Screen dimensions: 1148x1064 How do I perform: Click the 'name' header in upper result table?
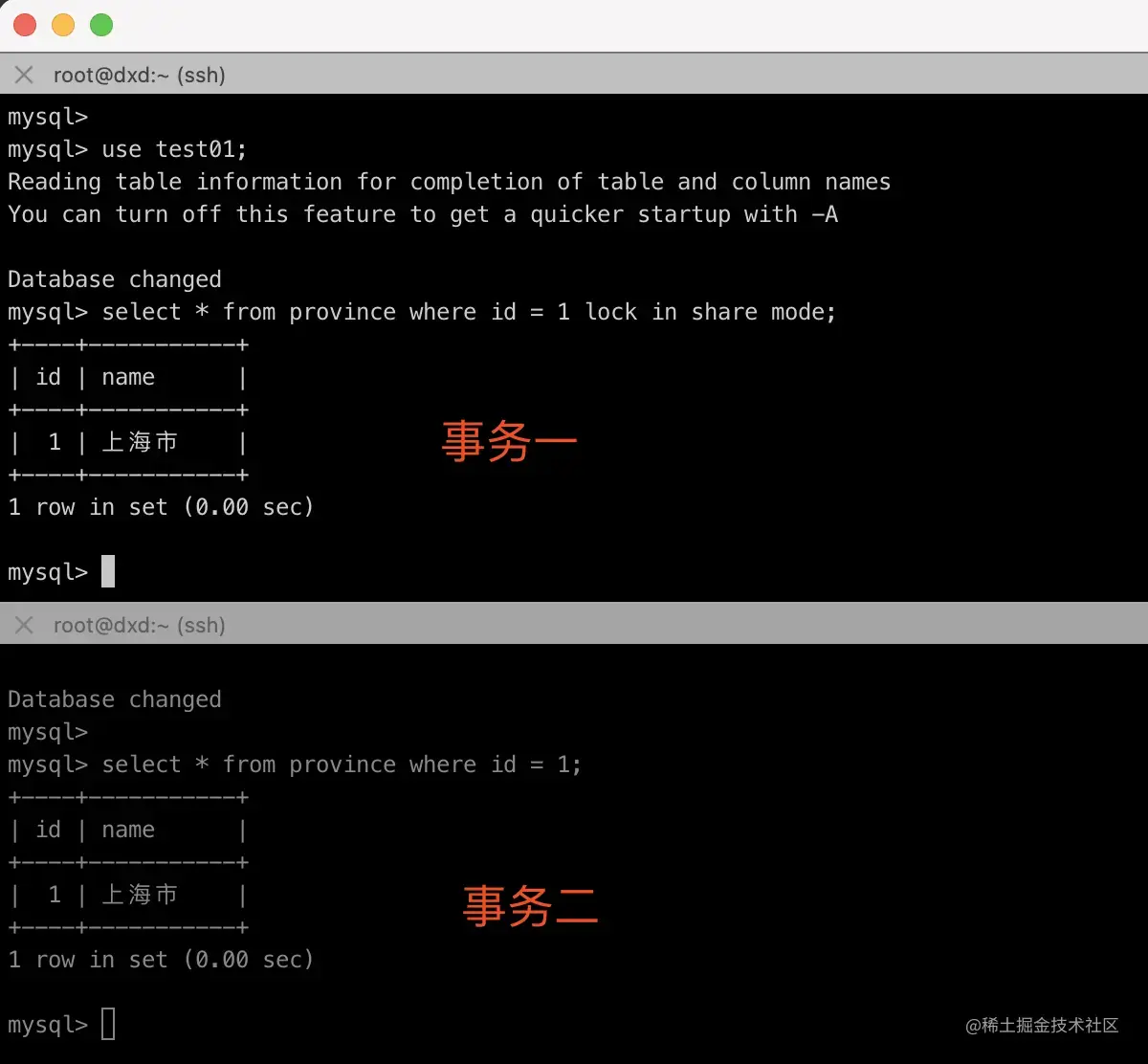pos(128,377)
